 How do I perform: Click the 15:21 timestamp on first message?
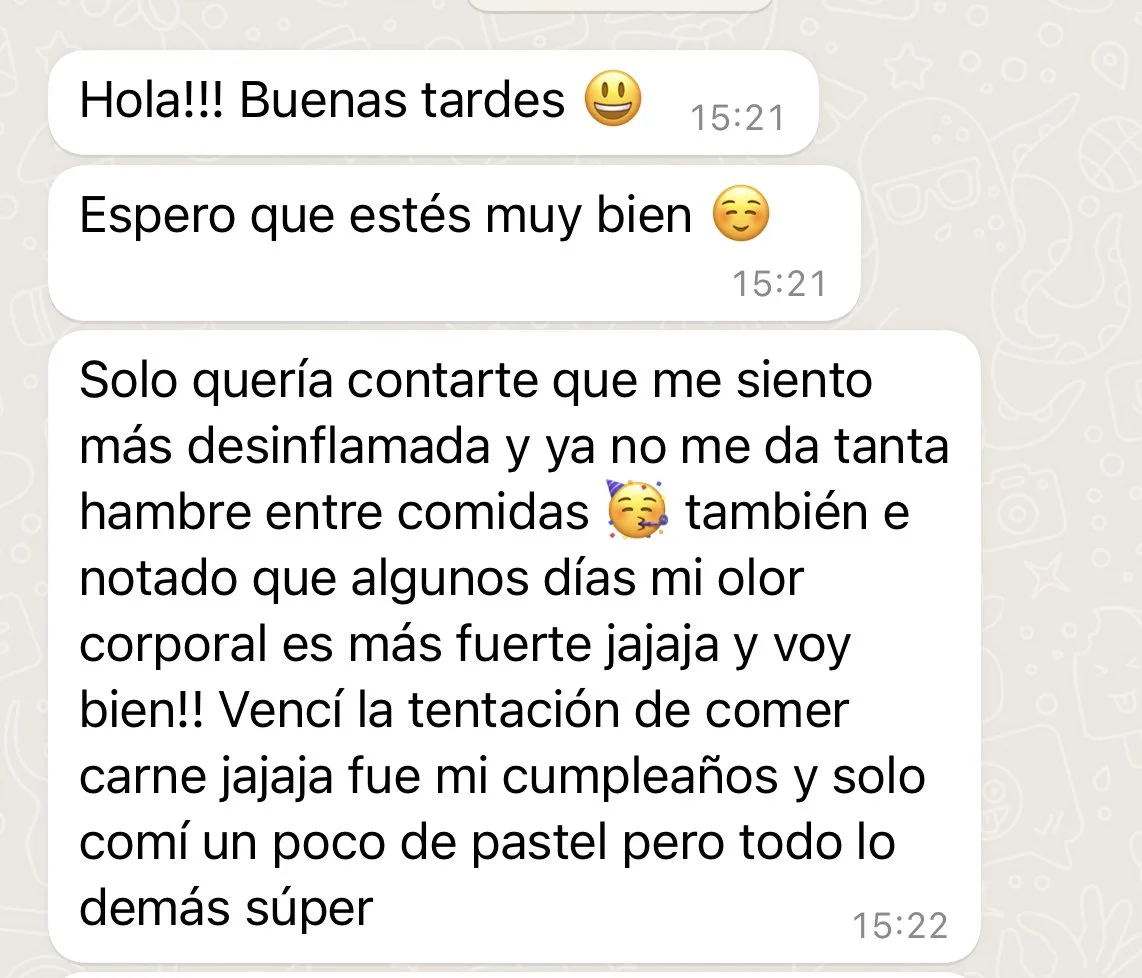[x=738, y=118]
